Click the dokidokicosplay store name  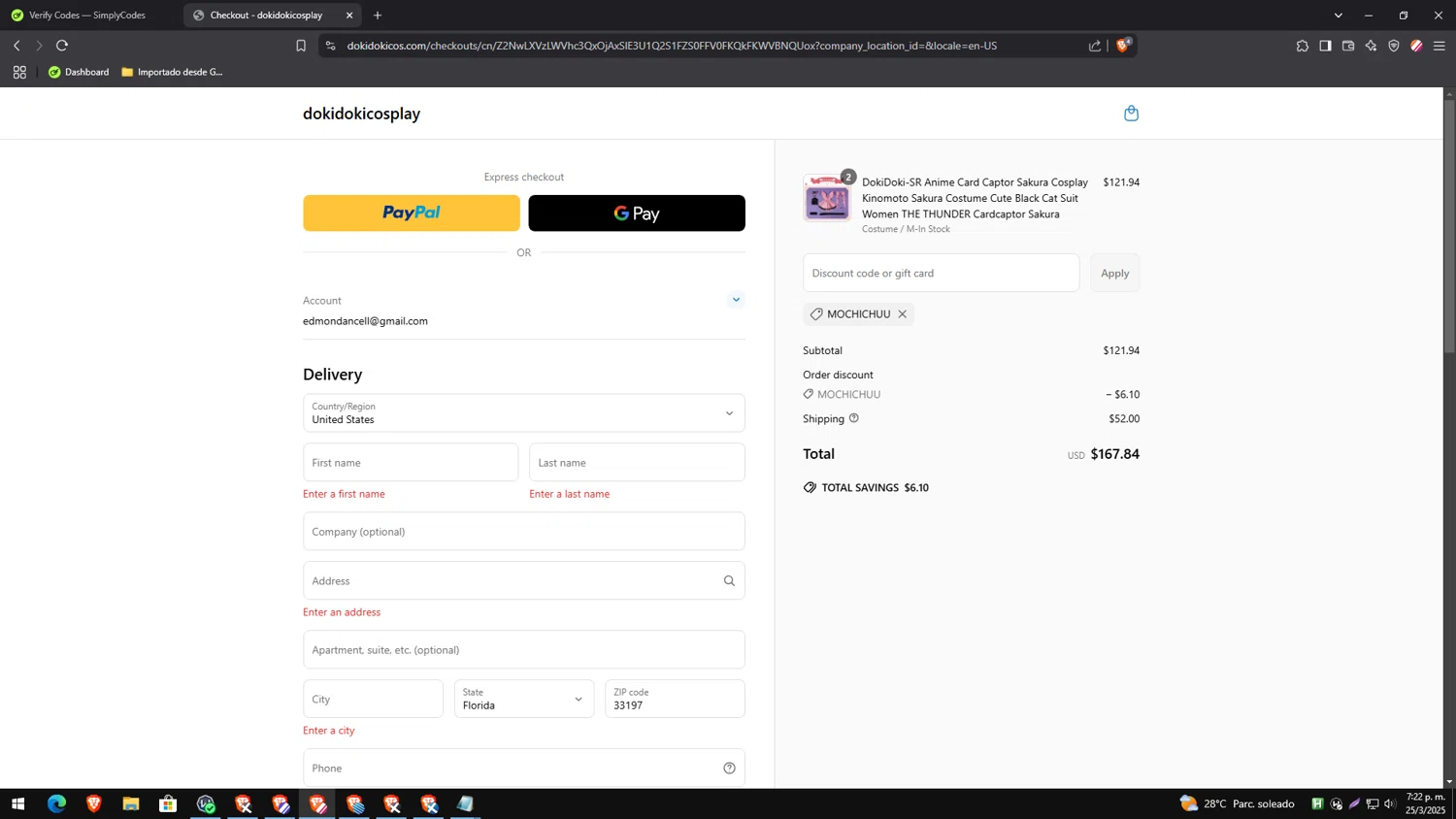click(361, 114)
